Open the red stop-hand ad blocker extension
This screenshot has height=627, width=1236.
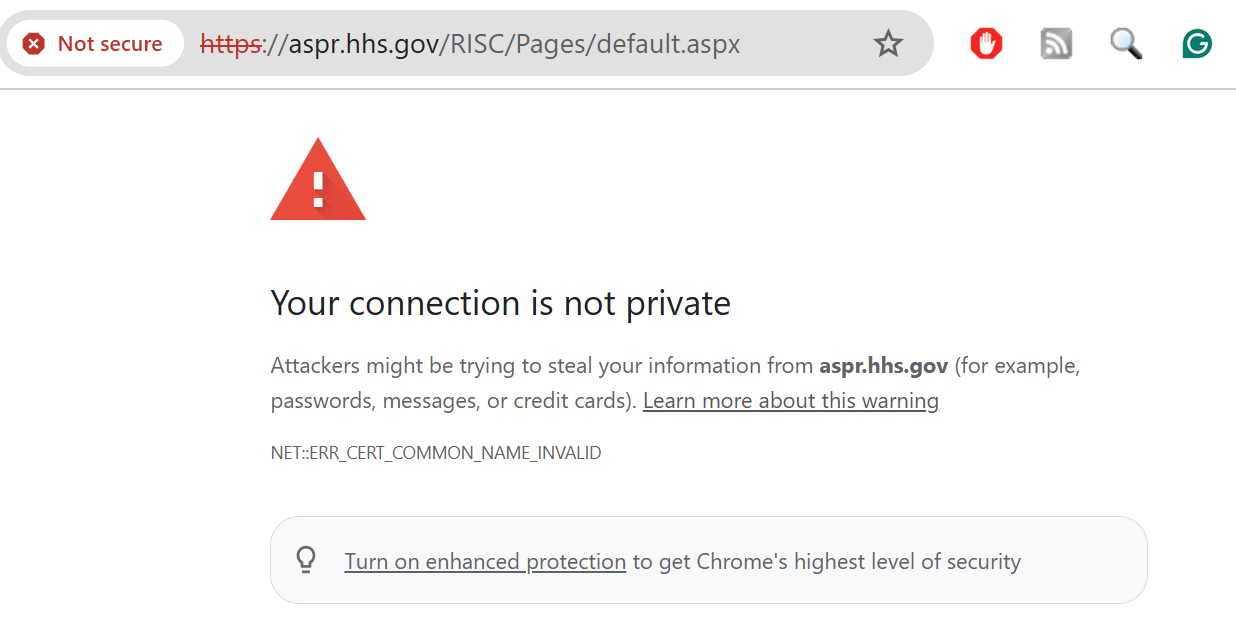click(x=986, y=44)
